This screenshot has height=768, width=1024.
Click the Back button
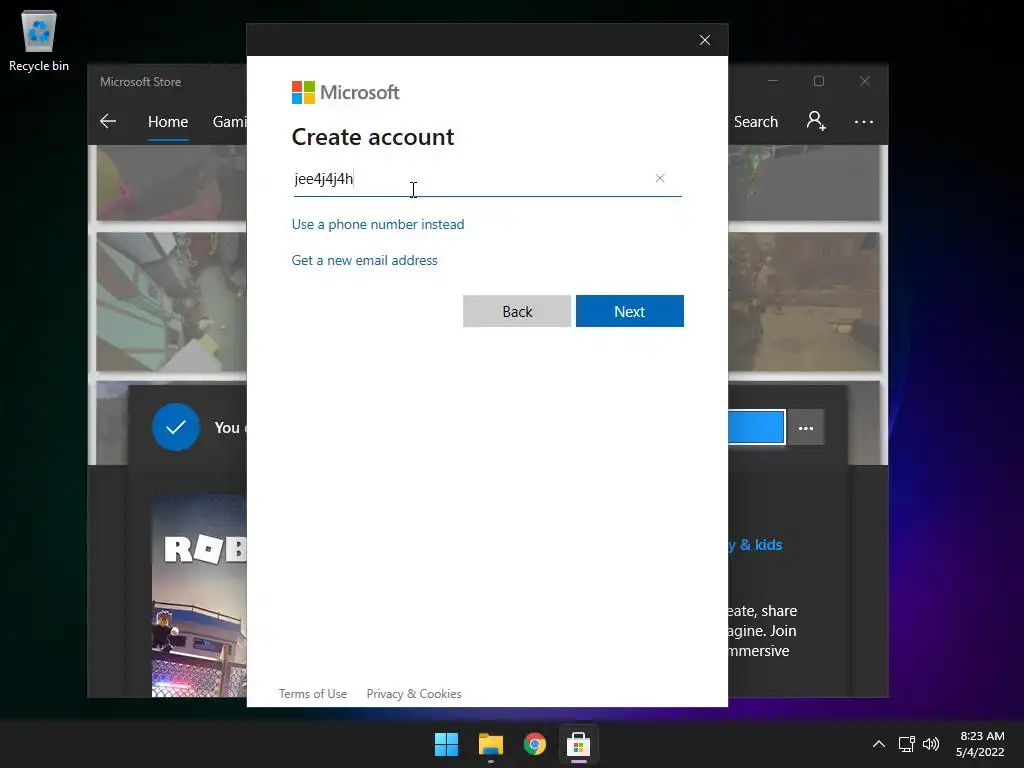coord(517,311)
